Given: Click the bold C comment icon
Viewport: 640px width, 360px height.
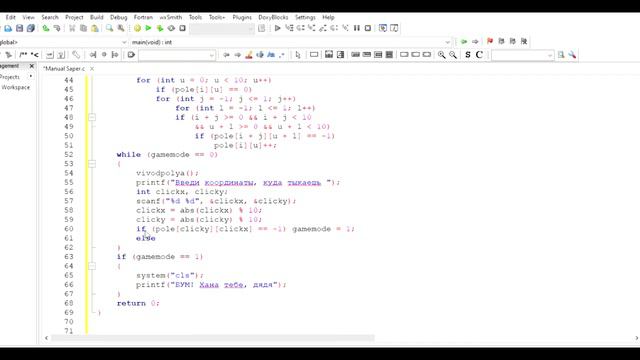Looking at the screenshot, I should coord(479,55).
